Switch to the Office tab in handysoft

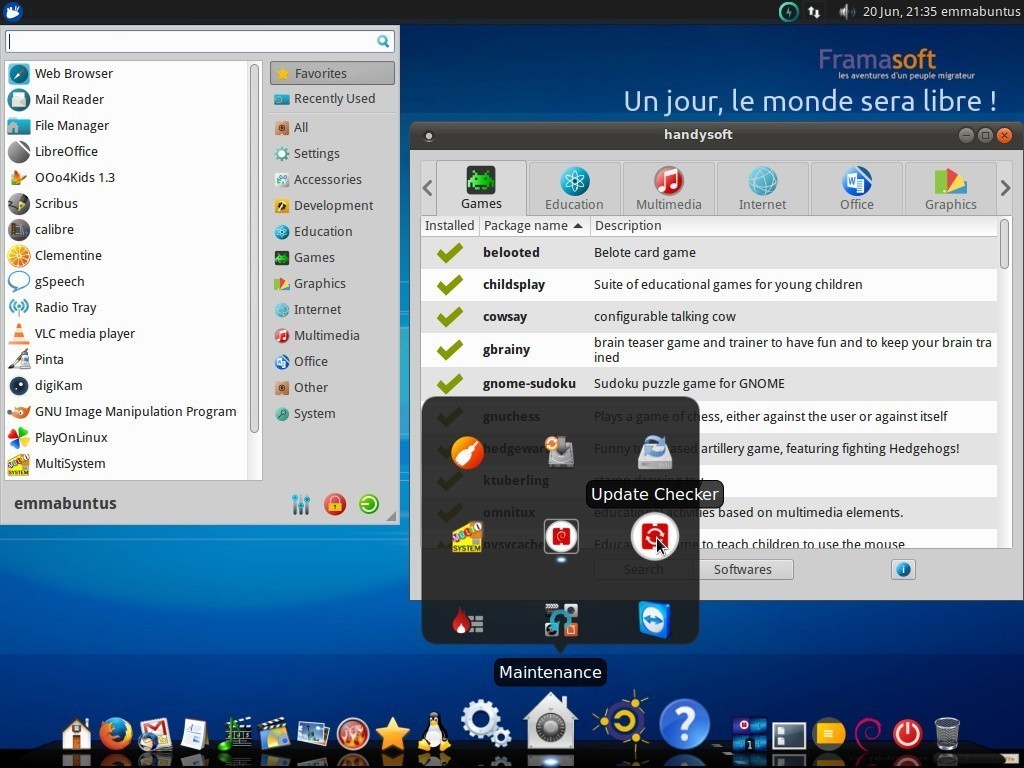(x=856, y=189)
